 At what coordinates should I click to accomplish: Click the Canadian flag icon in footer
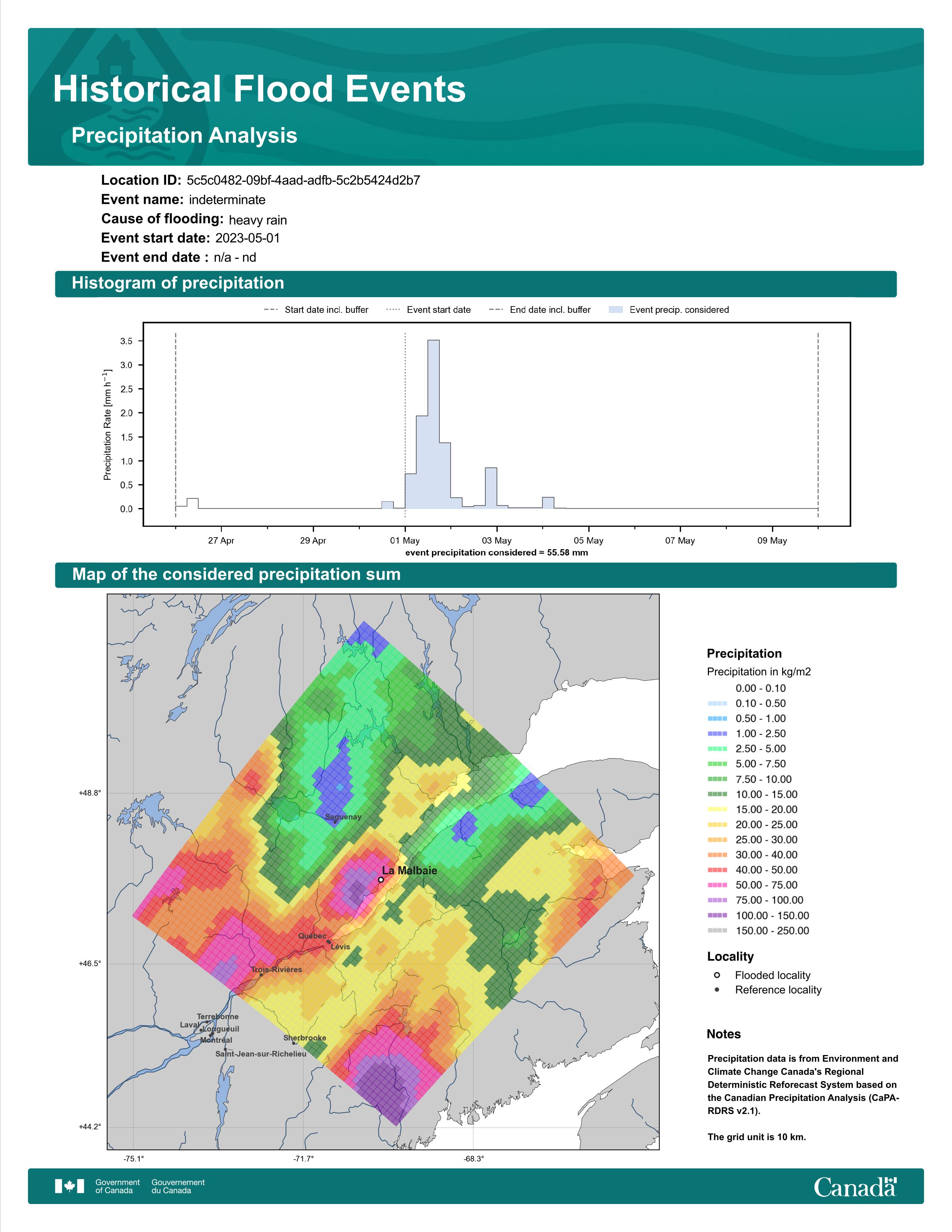pyautogui.click(x=69, y=1186)
